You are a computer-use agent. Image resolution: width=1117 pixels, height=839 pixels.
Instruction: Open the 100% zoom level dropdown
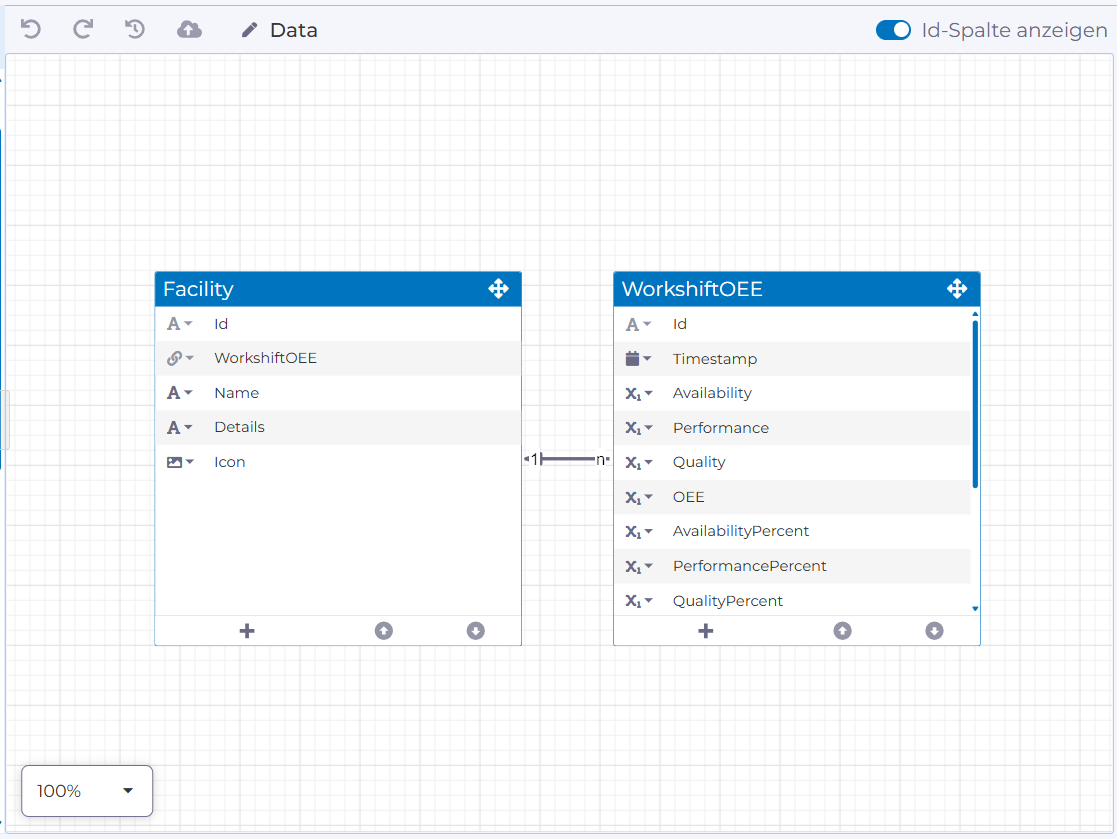coord(87,791)
